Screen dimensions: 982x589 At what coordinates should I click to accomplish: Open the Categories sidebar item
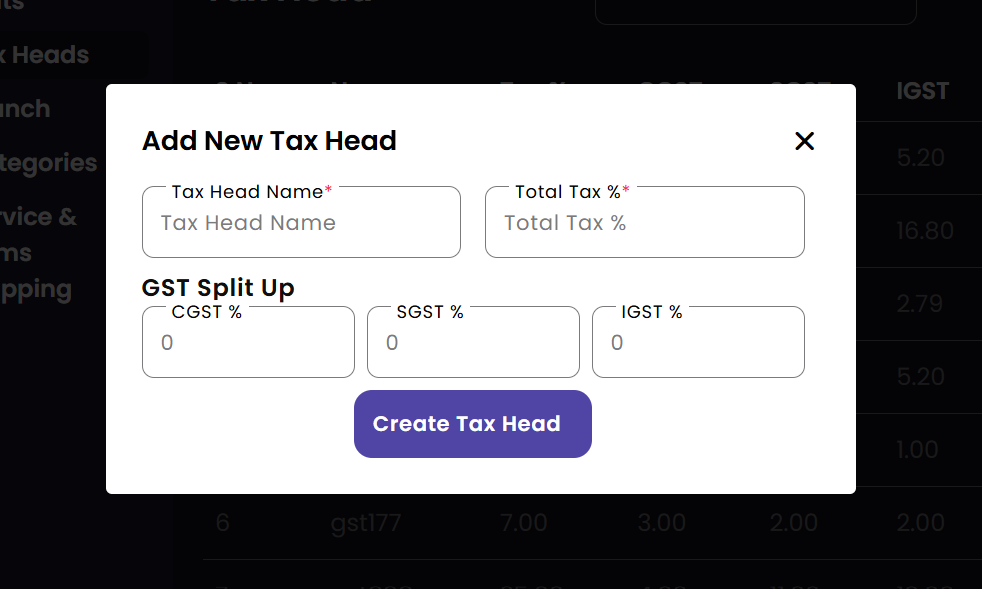pos(48,163)
